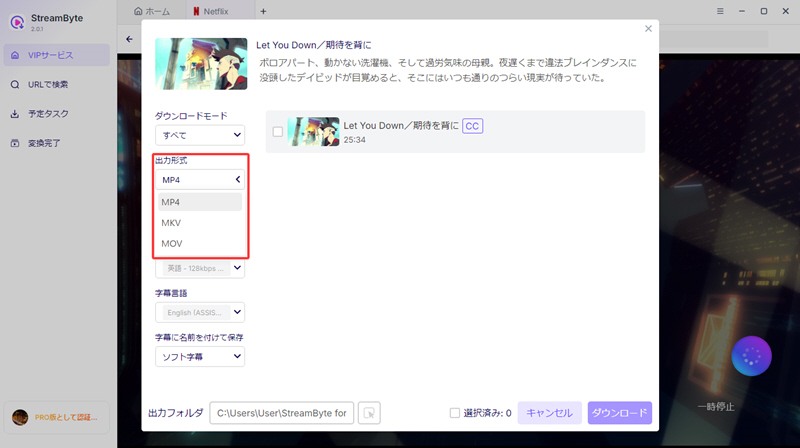
Task: Open the audio language dropdown 英語 128kbps
Action: click(200, 268)
